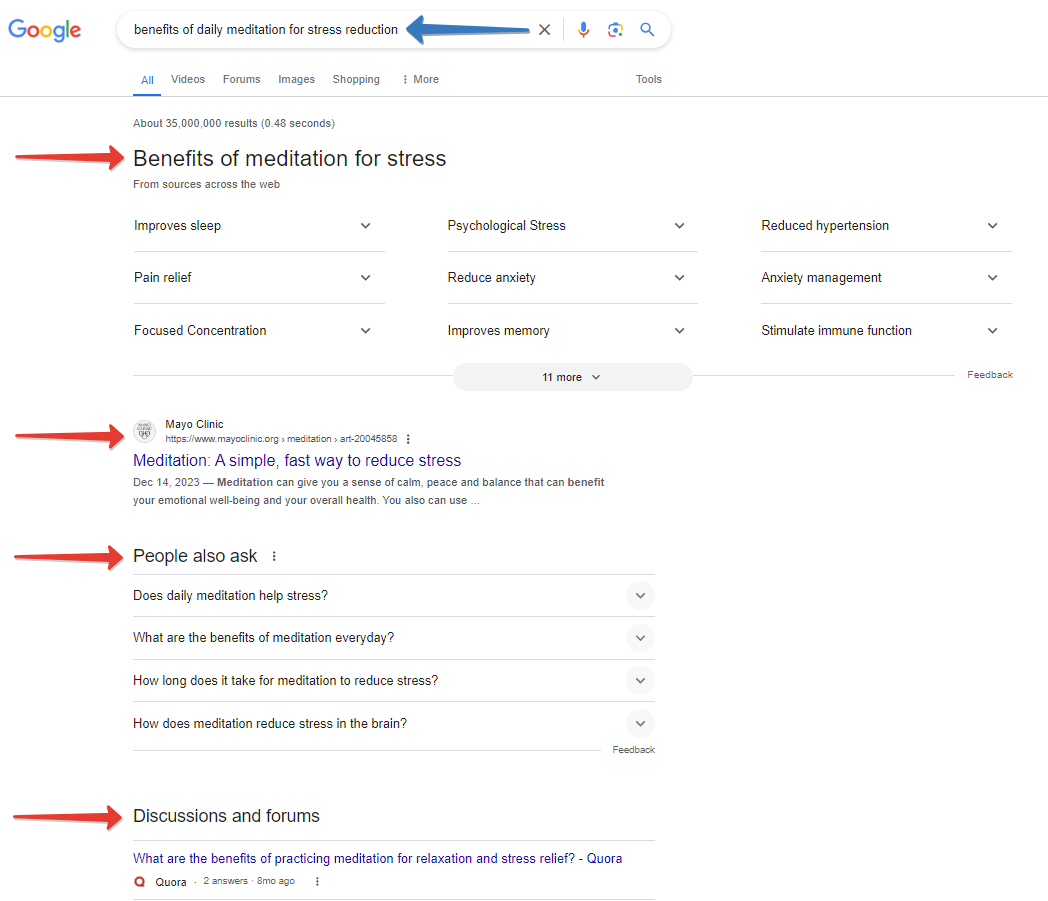The image size is (1048, 901).
Task: Click the Tools button
Action: (649, 80)
